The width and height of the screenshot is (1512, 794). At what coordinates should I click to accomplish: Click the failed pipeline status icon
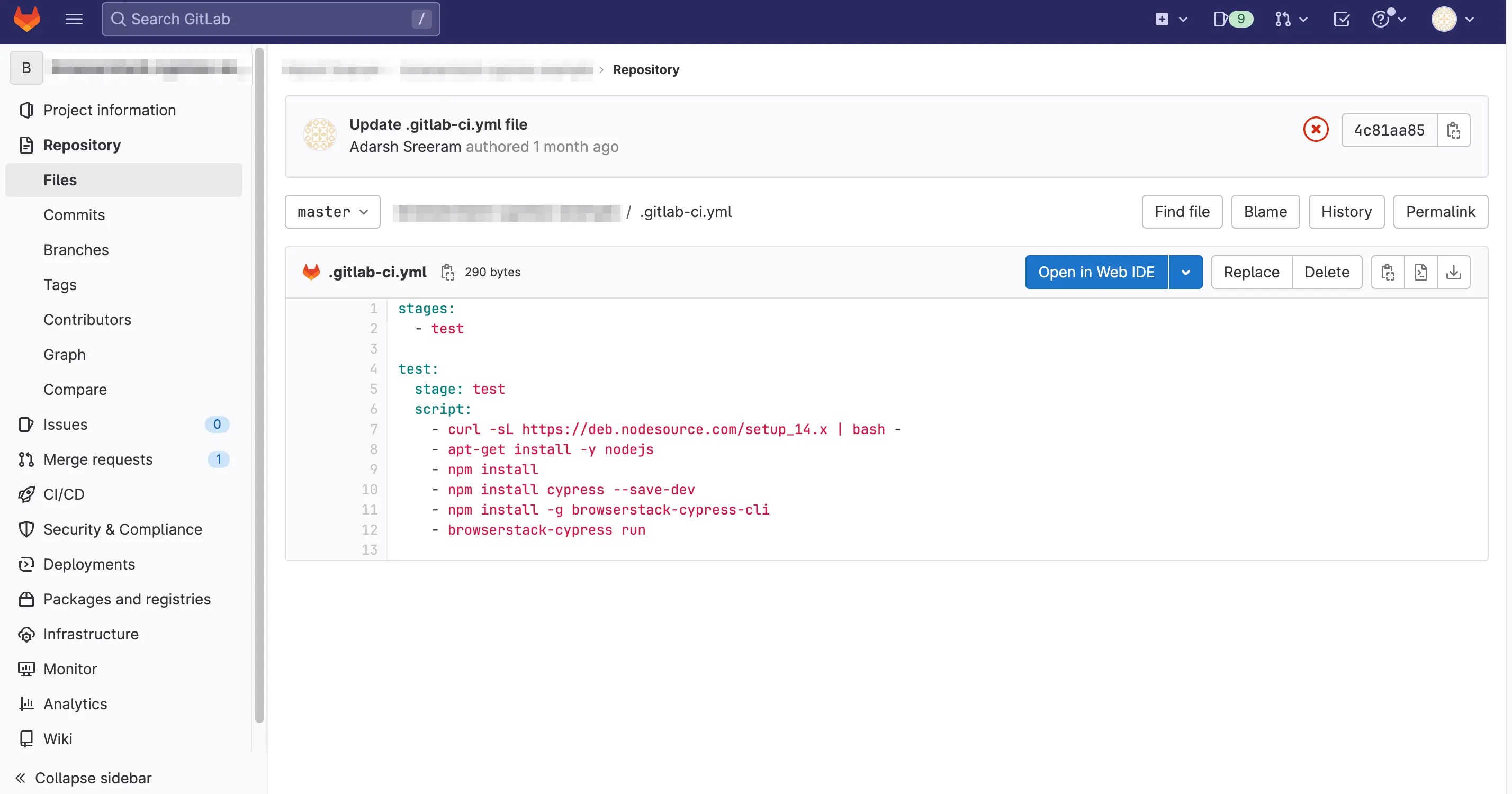tap(1316, 129)
